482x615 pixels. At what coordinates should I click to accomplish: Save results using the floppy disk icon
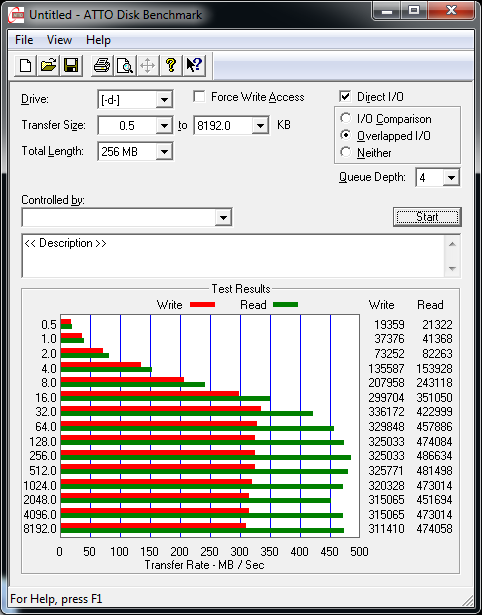71,65
